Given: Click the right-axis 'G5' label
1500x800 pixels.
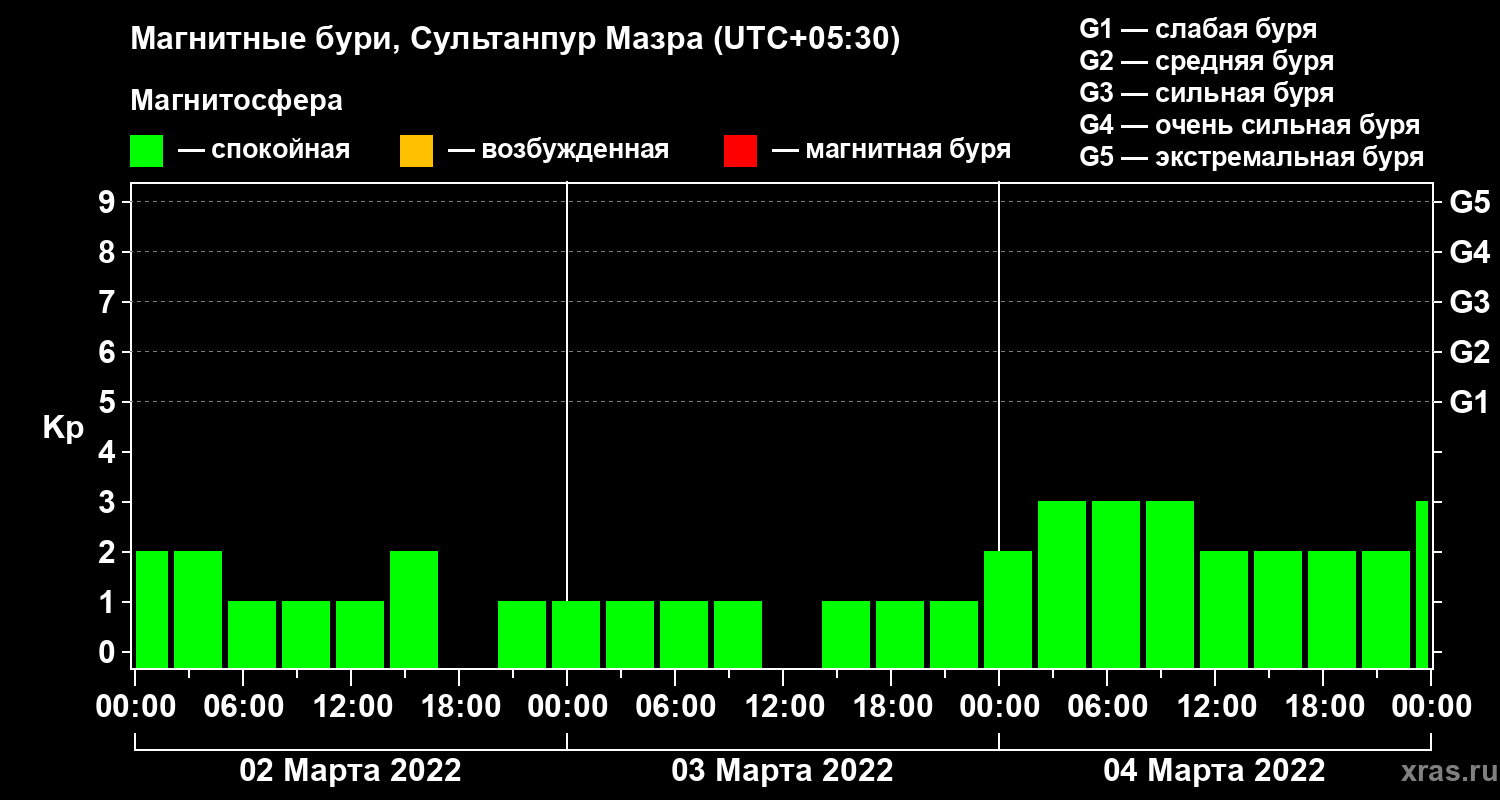Looking at the screenshot, I should pyautogui.click(x=1469, y=203).
